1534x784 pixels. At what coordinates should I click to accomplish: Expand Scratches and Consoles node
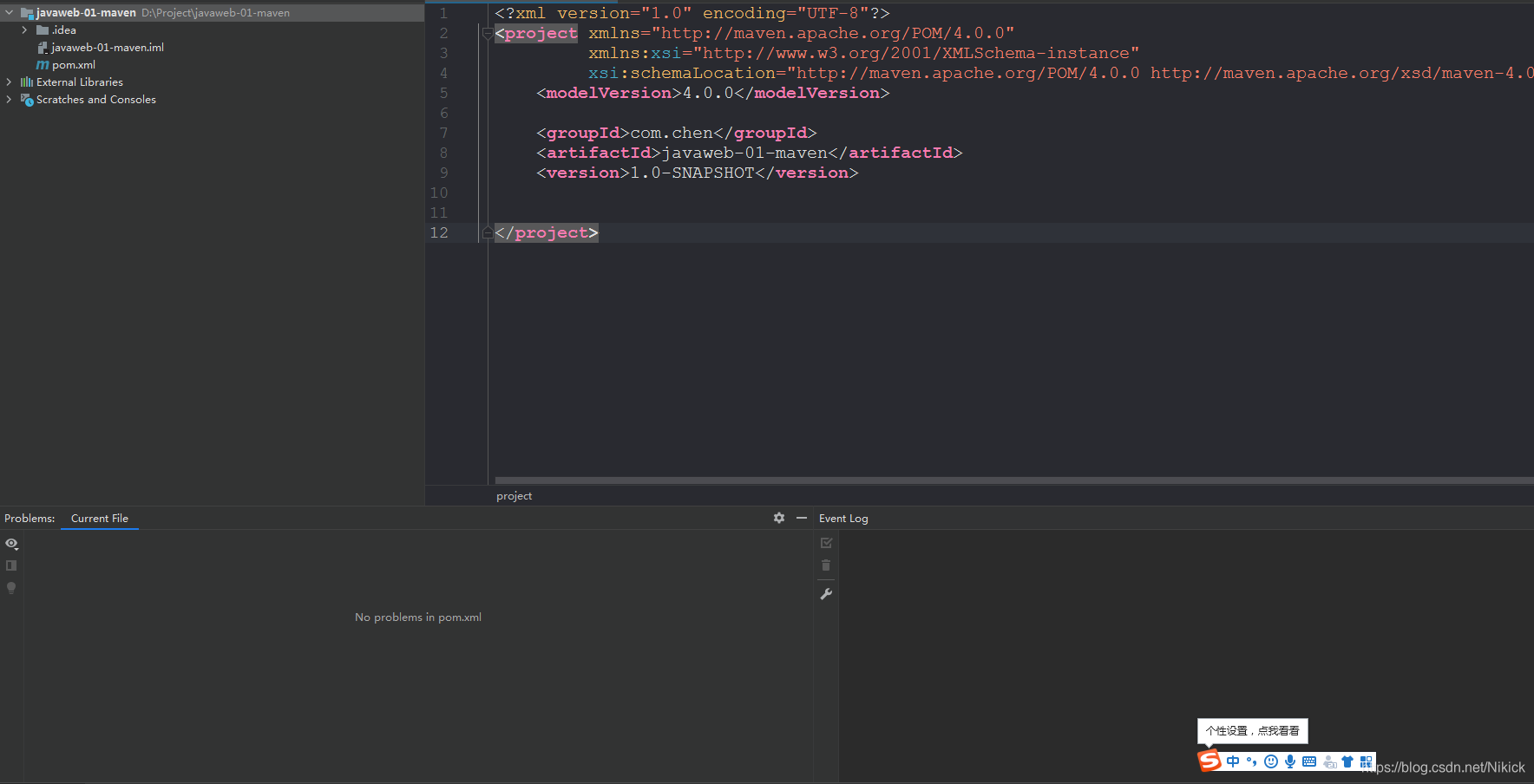[10, 100]
